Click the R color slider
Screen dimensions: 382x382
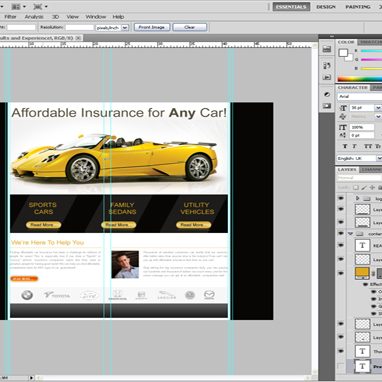[371, 51]
